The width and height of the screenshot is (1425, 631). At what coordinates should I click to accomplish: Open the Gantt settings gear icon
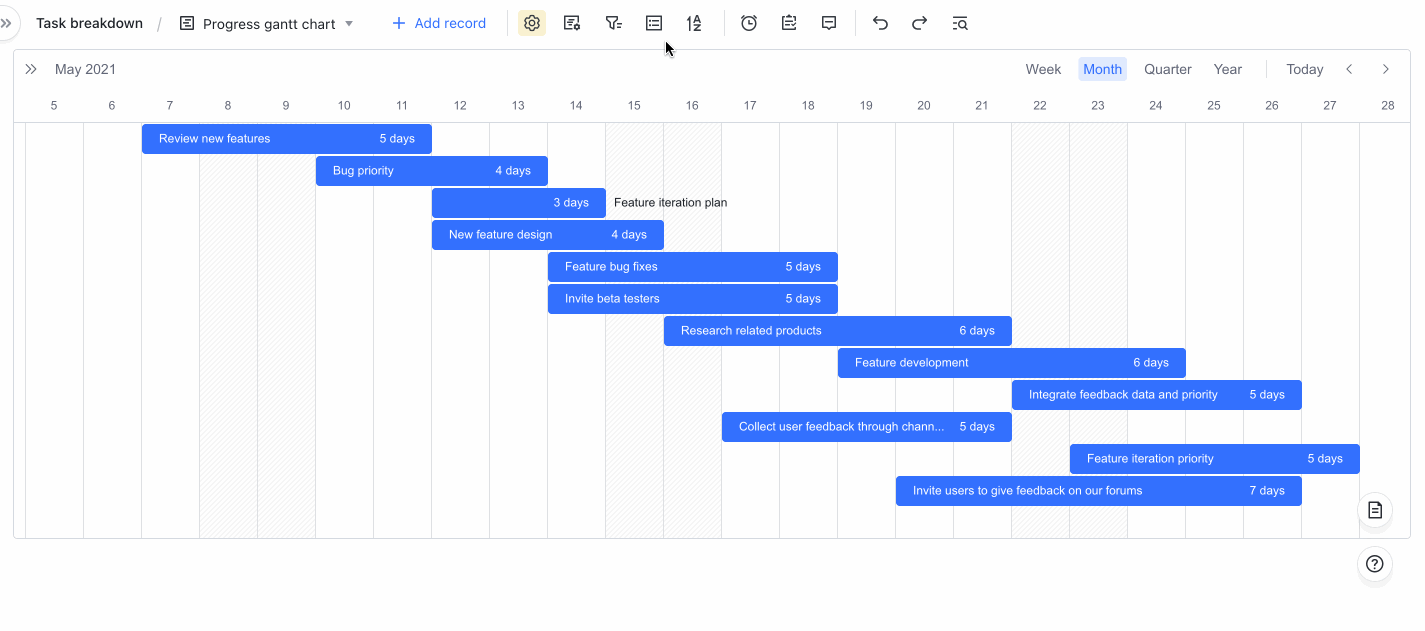pyautogui.click(x=532, y=23)
